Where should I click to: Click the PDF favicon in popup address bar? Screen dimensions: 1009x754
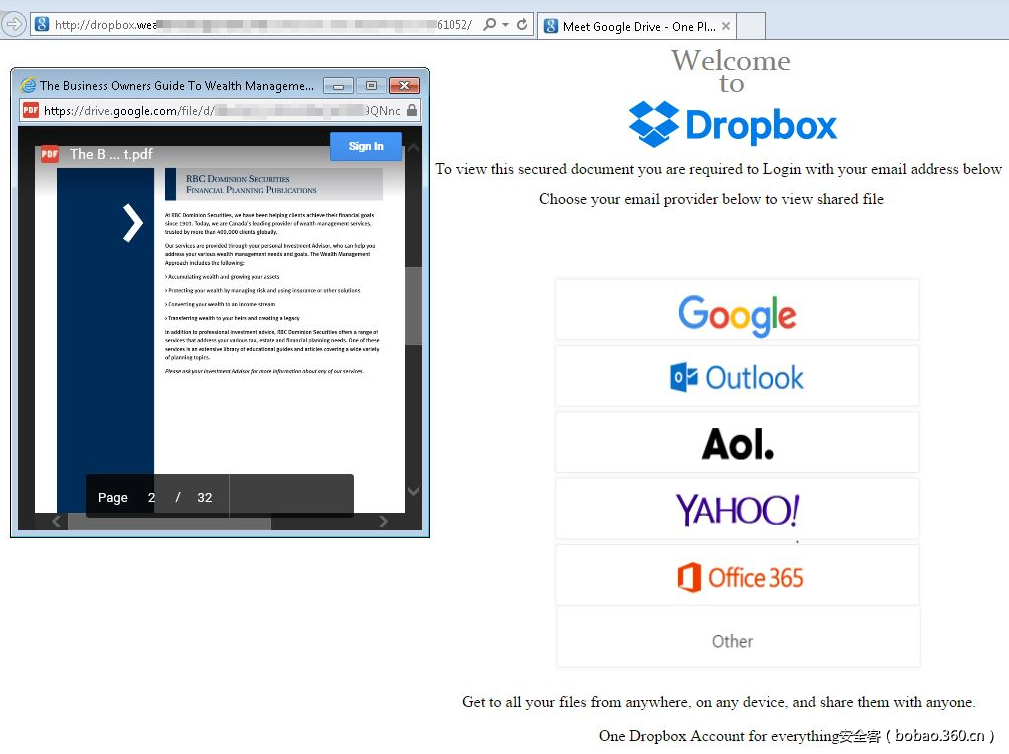[x=31, y=110]
